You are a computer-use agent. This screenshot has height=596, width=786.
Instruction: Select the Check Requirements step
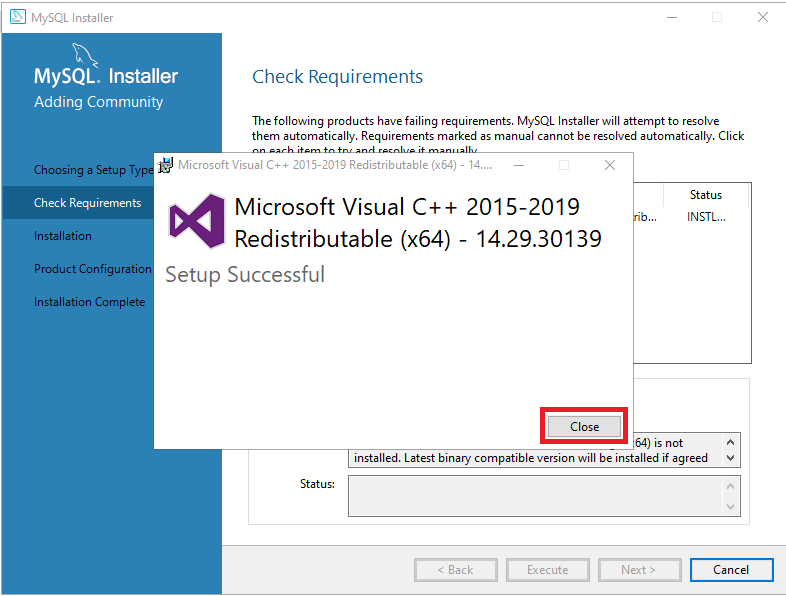coord(88,203)
